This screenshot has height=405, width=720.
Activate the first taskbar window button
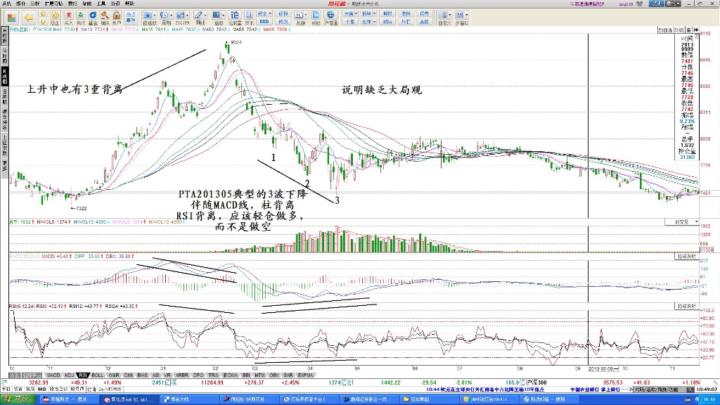click(x=68, y=400)
